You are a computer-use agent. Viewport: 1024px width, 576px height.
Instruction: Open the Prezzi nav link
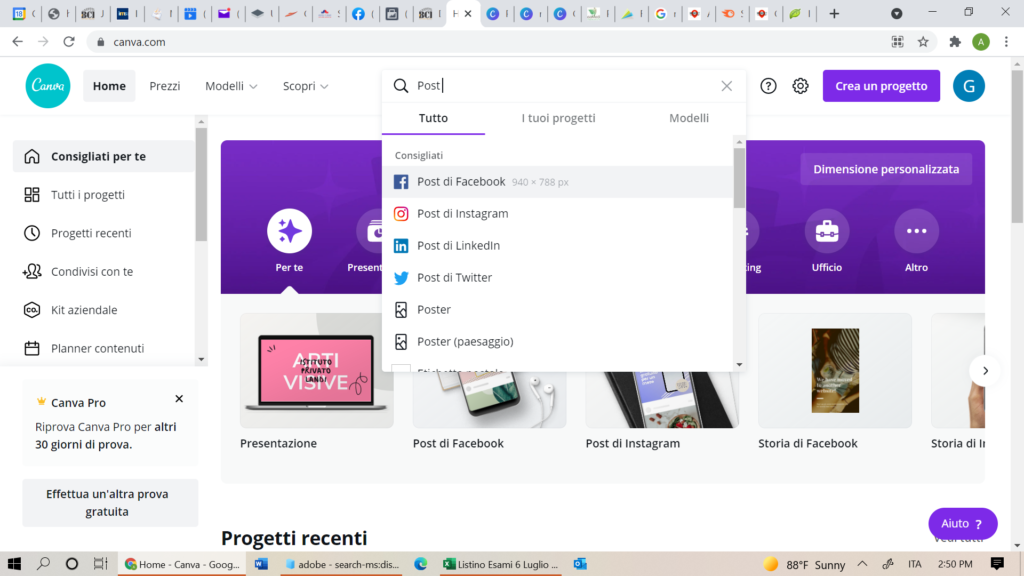pyautogui.click(x=165, y=86)
